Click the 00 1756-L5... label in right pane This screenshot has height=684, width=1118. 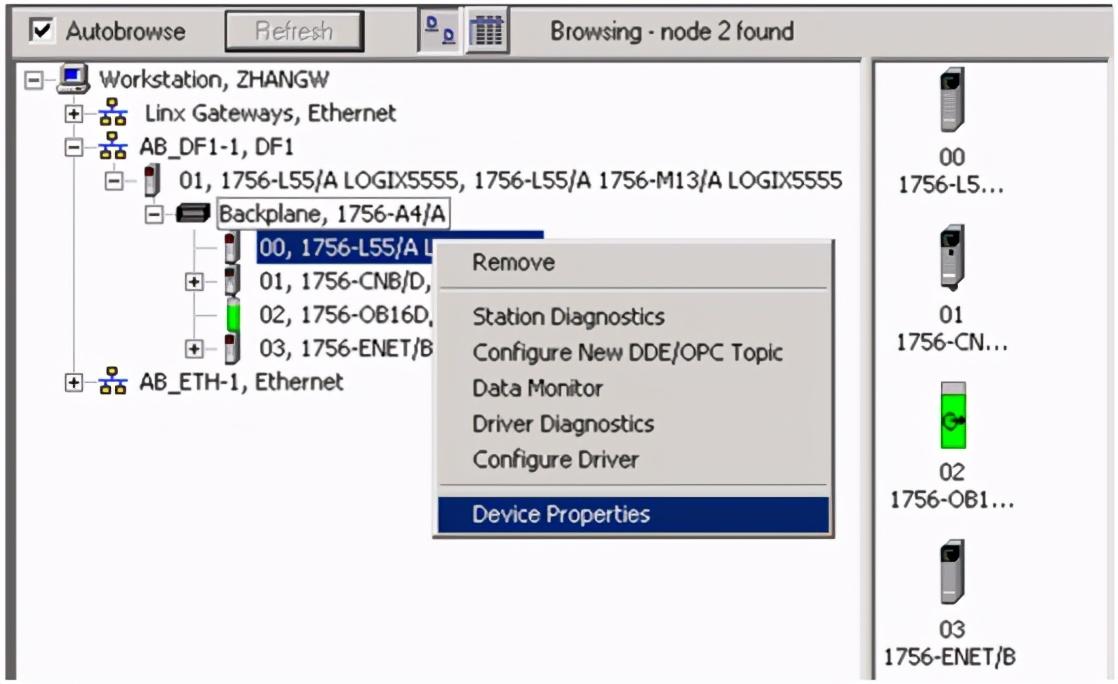[x=951, y=171]
